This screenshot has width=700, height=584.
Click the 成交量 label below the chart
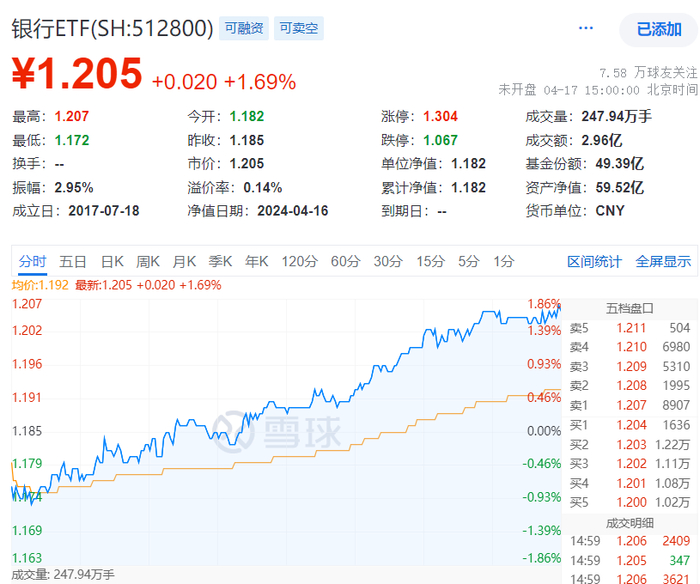tap(63, 575)
